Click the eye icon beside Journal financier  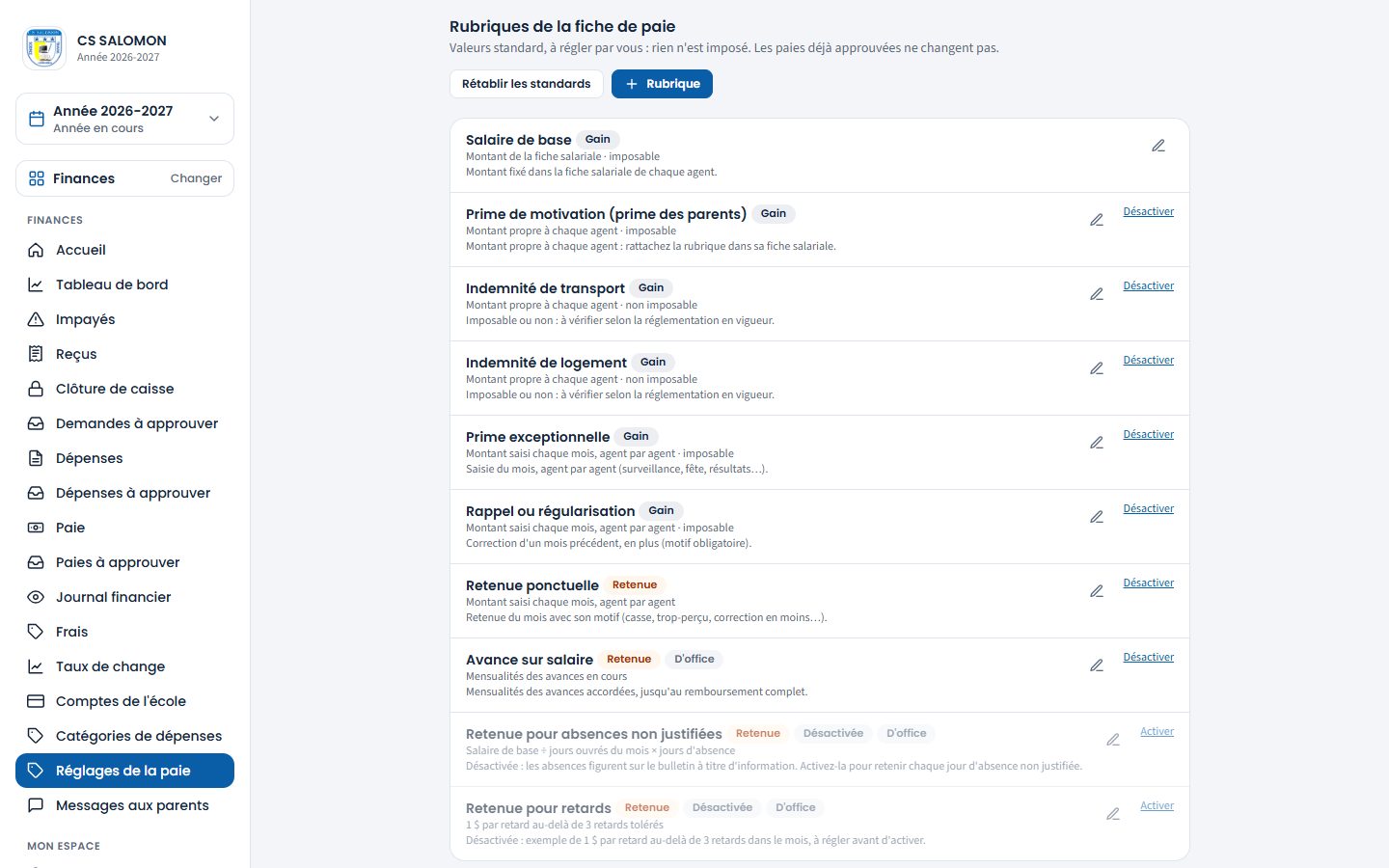(x=36, y=597)
